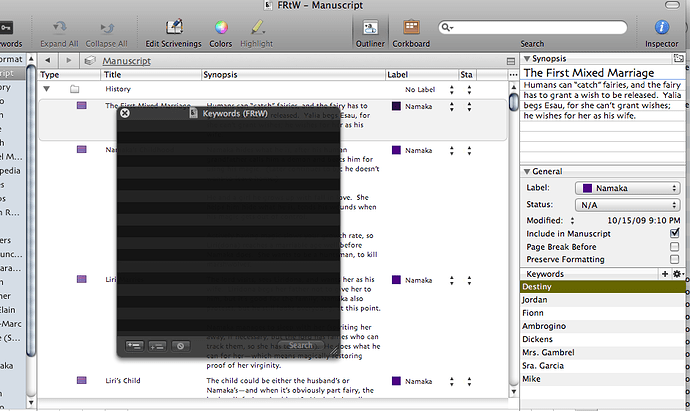Enable Preserve Formatting checkbox
690x411 pixels.
(674, 259)
